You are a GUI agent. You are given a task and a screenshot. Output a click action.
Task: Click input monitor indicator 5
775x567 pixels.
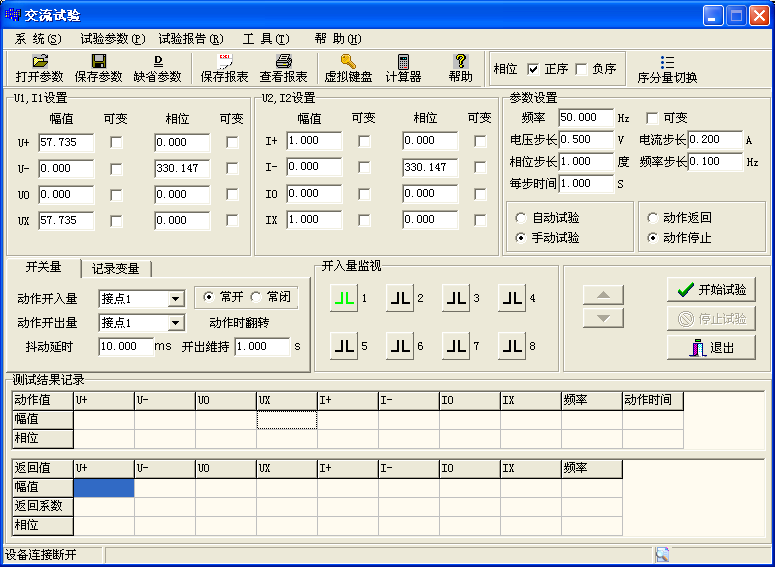(x=344, y=346)
